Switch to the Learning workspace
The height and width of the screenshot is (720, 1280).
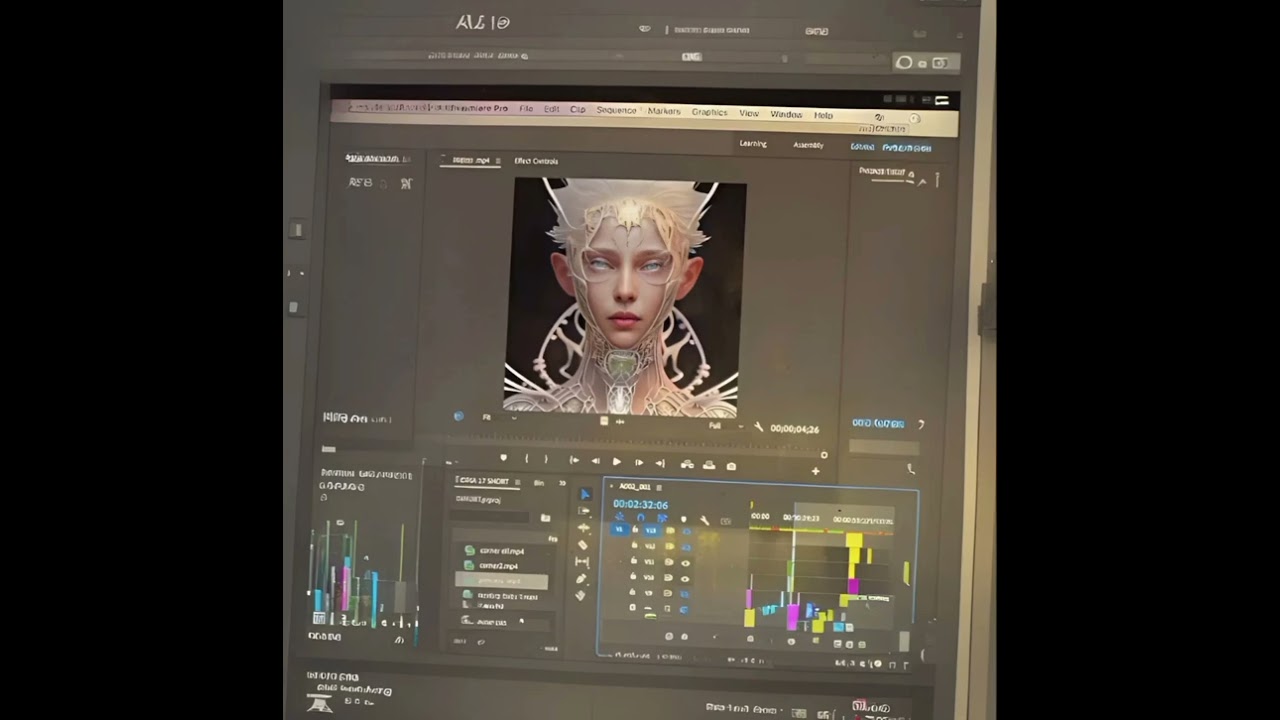pyautogui.click(x=753, y=144)
